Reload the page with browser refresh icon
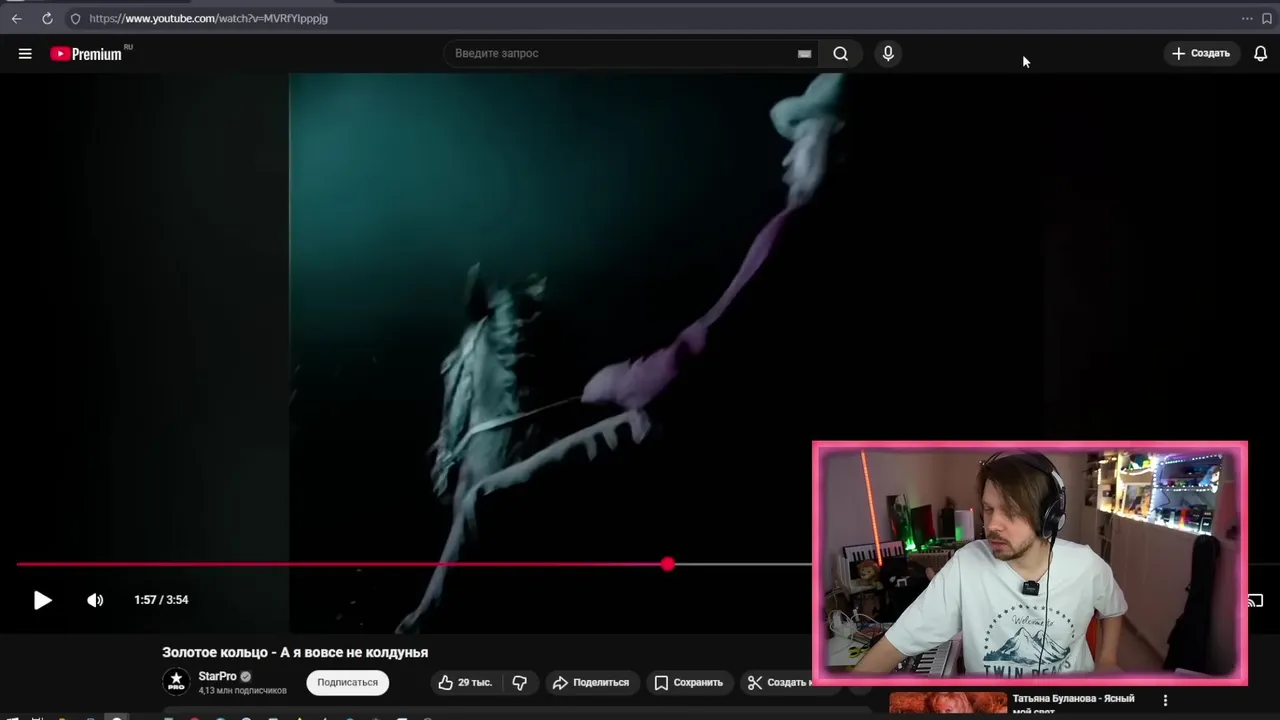Viewport: 1280px width, 720px height. [x=47, y=18]
